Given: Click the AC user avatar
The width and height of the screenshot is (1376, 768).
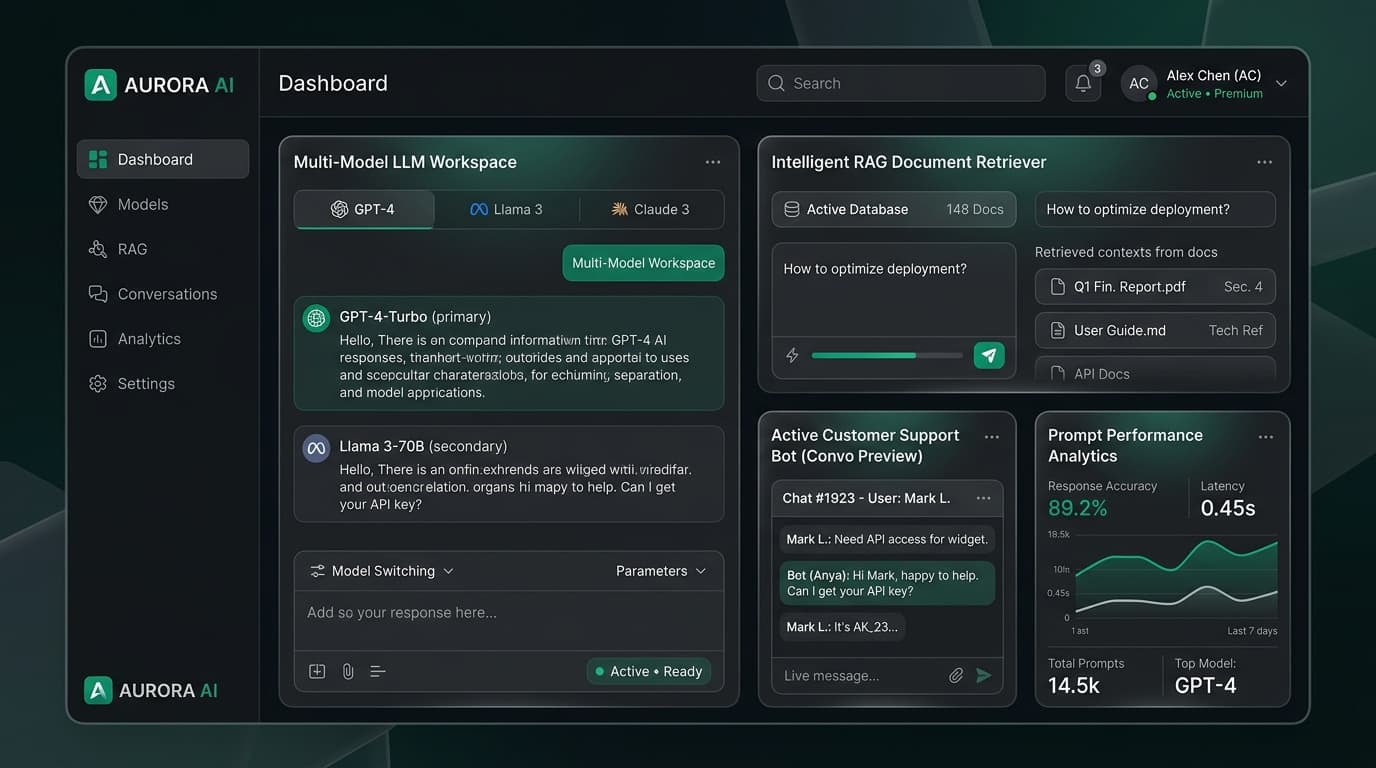Looking at the screenshot, I should pos(1139,84).
